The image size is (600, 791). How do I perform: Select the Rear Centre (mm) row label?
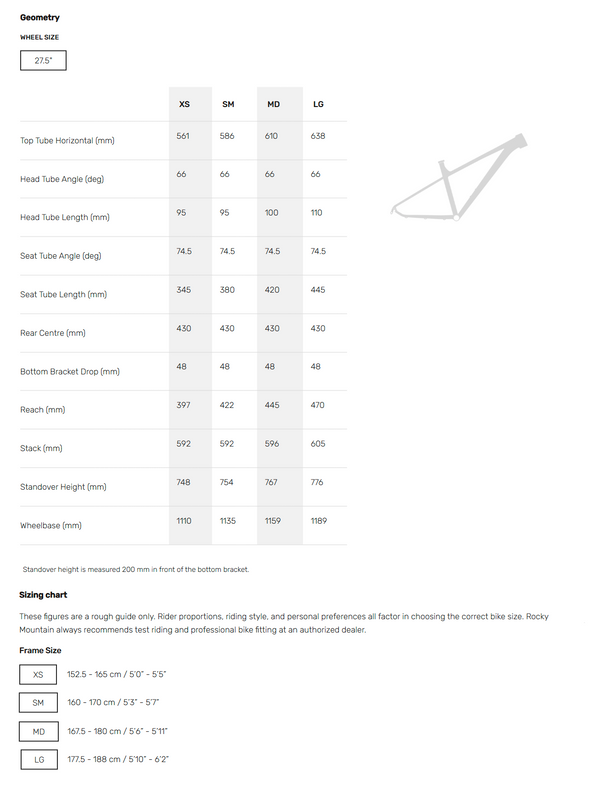(53, 333)
